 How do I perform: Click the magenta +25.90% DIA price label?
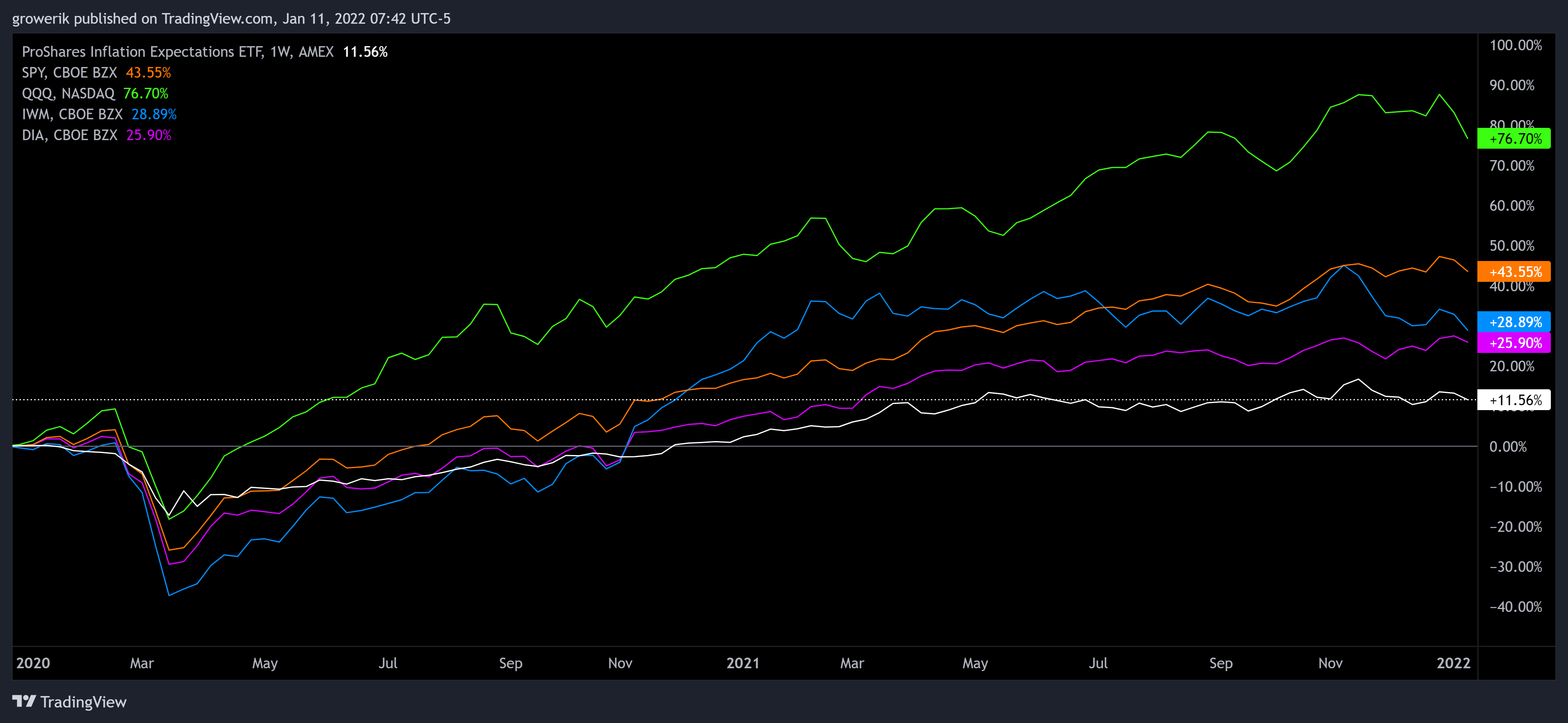coord(1515,343)
